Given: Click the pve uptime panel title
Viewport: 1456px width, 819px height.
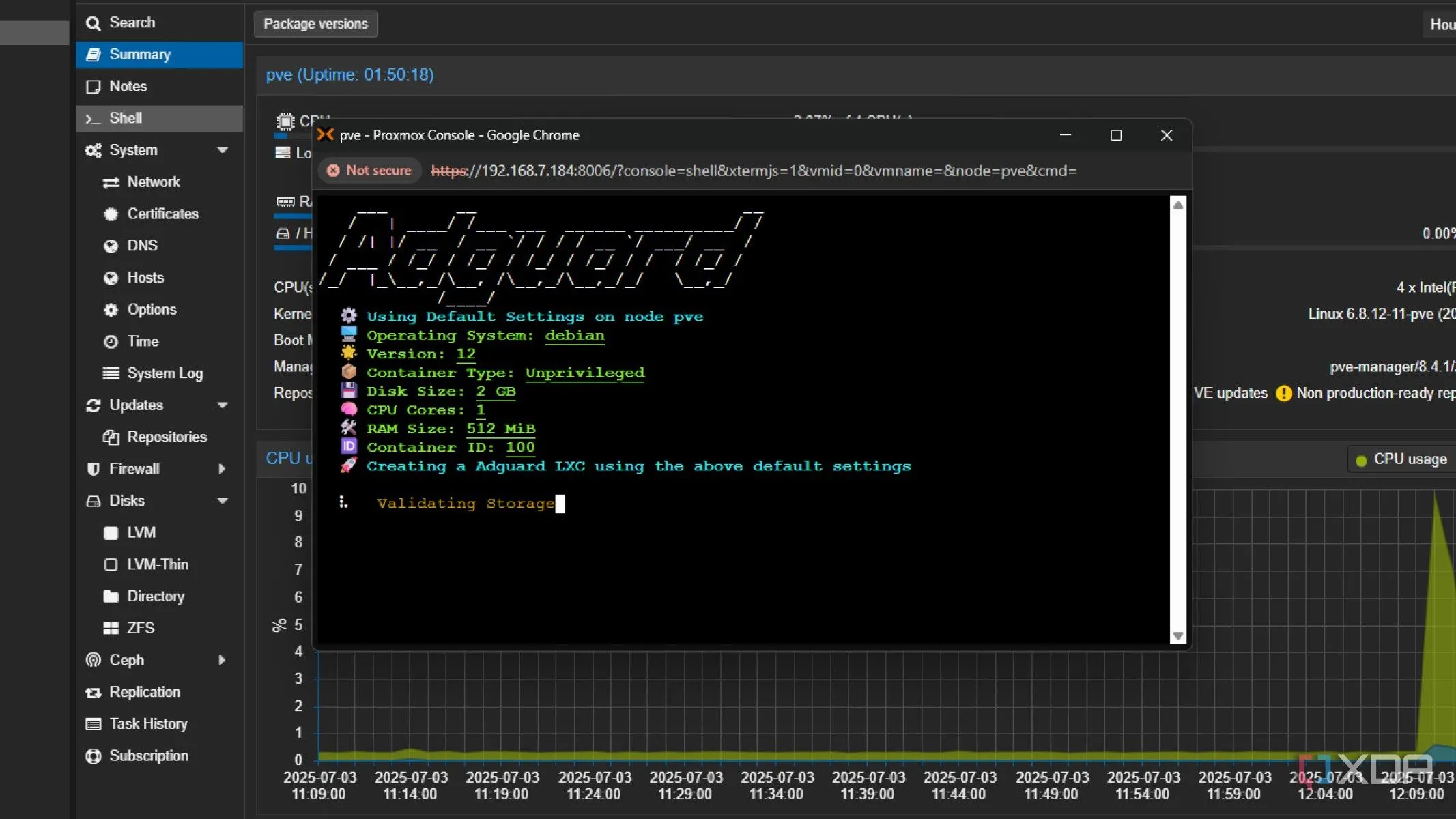Looking at the screenshot, I should (x=349, y=75).
